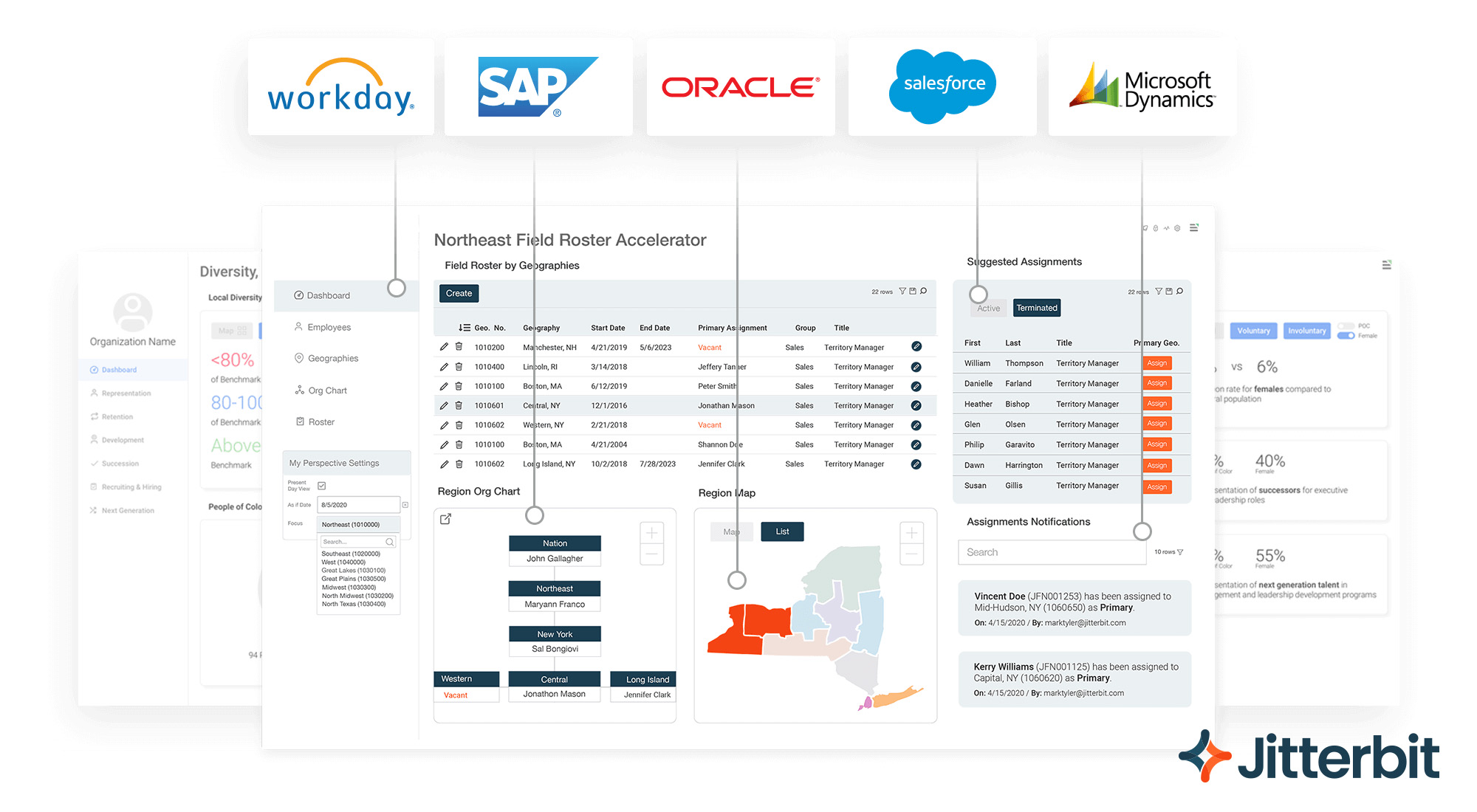Viewport: 1477px width, 812px height.
Task: Open search icon in Suggested Assignments panel
Action: tap(1179, 292)
